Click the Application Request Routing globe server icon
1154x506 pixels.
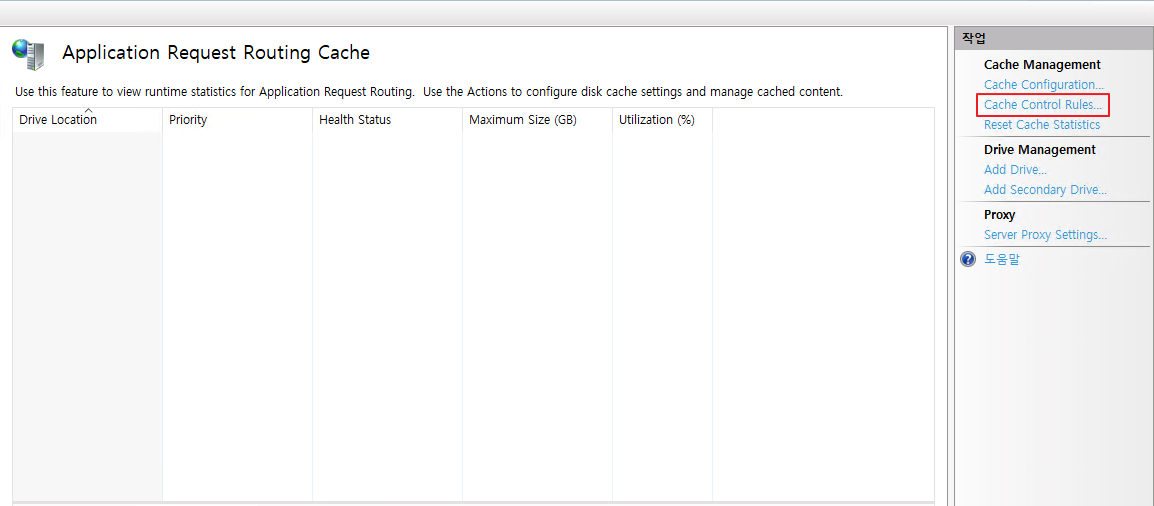click(x=28, y=54)
